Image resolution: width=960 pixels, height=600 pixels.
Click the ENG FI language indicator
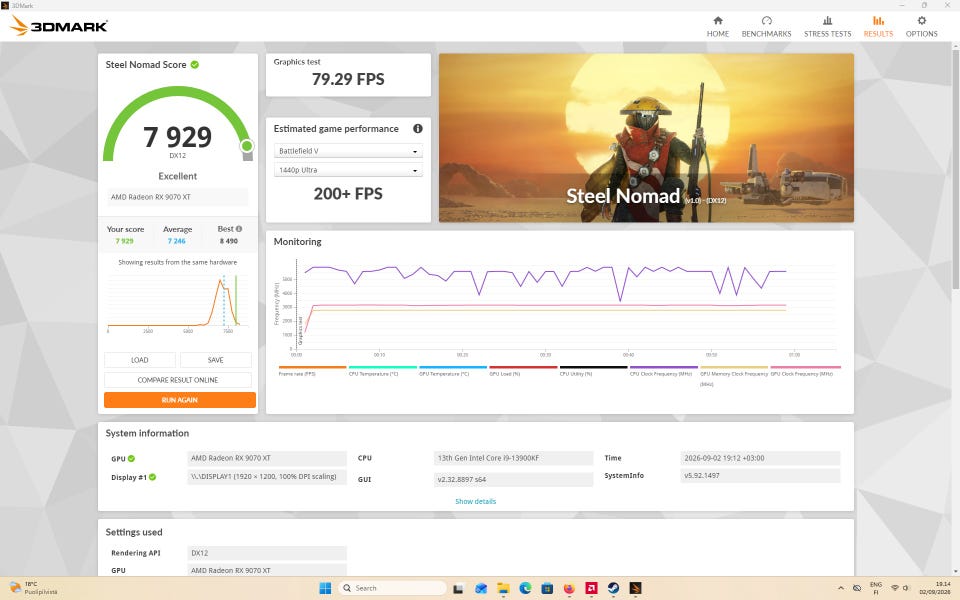click(876, 588)
